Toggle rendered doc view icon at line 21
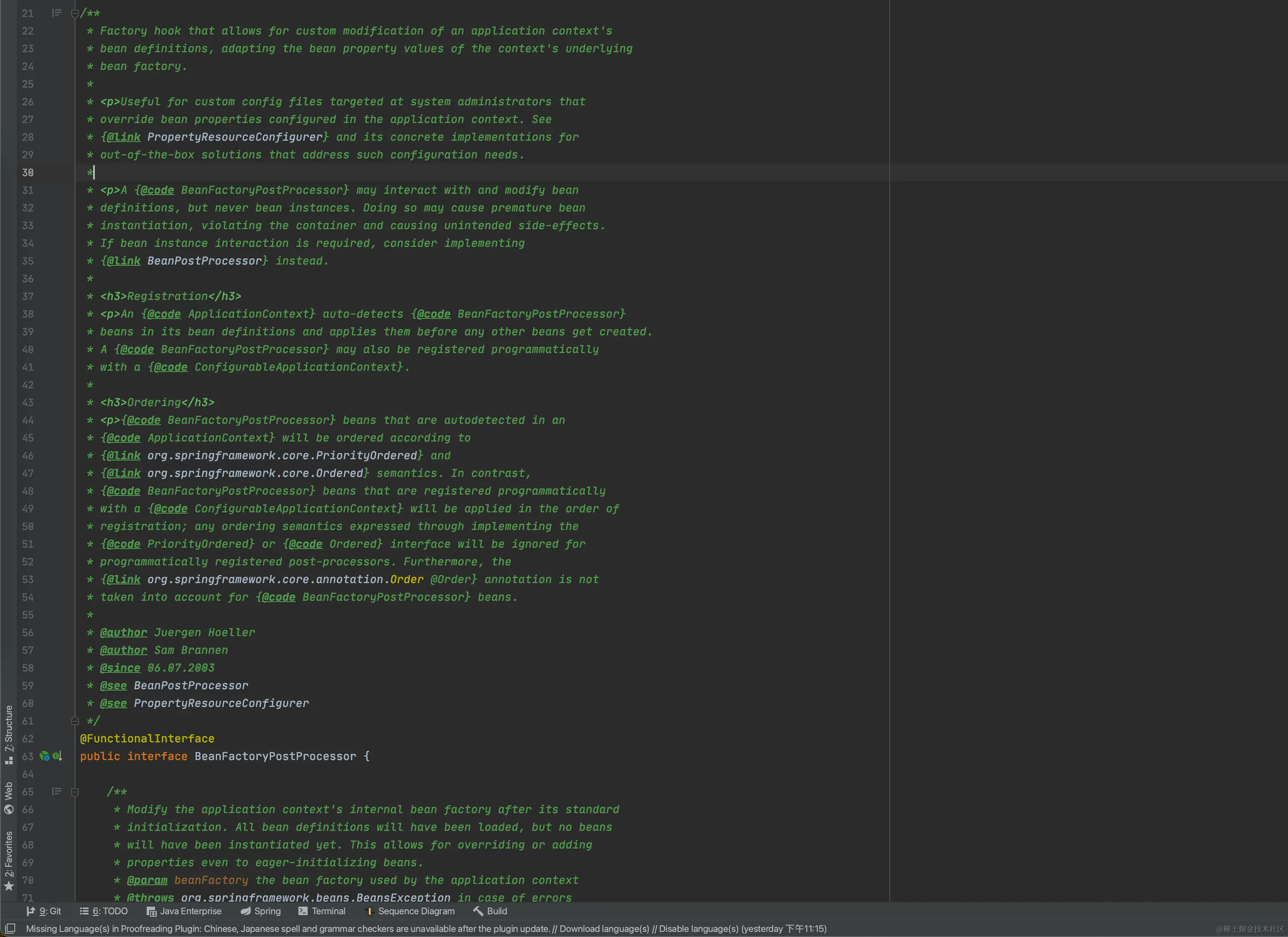 (x=56, y=12)
